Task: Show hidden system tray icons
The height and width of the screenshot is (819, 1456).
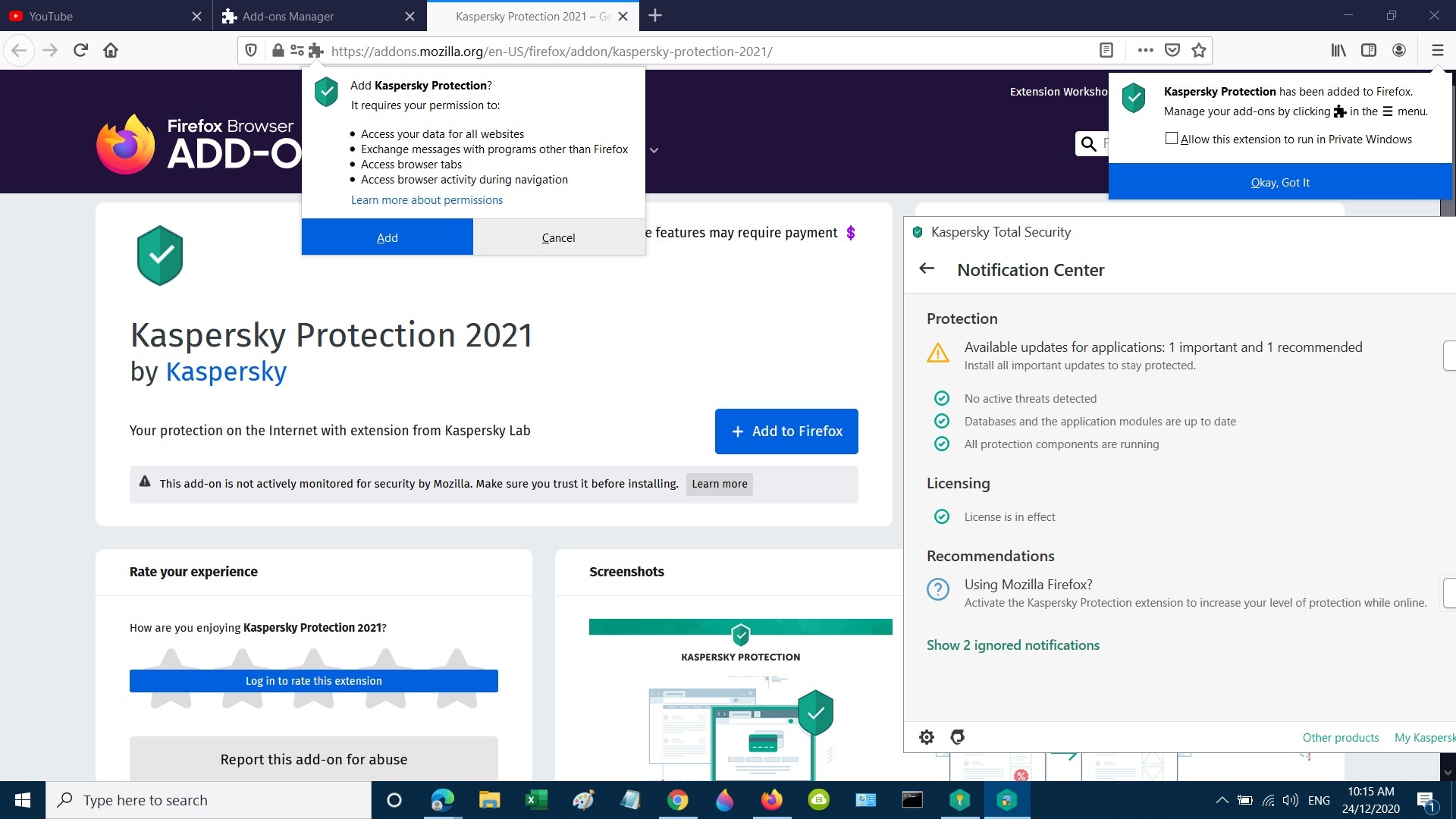Action: (x=1222, y=800)
